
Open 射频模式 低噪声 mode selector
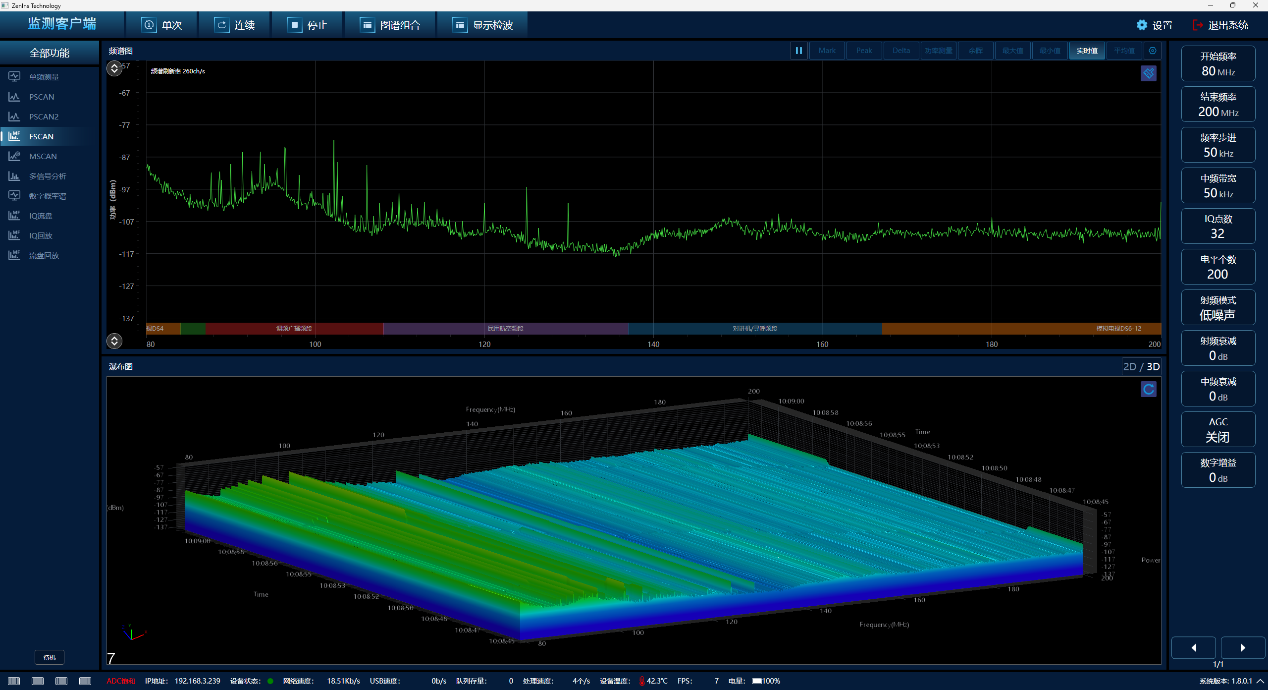click(1217, 308)
